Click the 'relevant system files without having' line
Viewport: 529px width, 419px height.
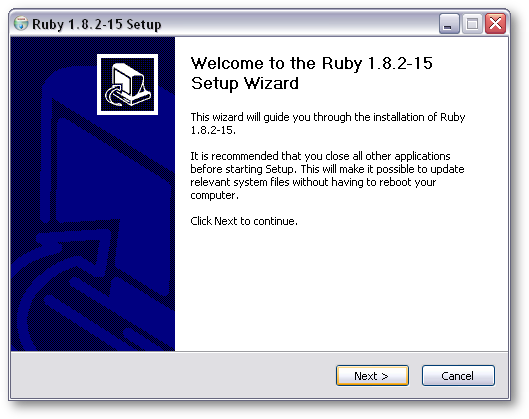click(x=313, y=182)
